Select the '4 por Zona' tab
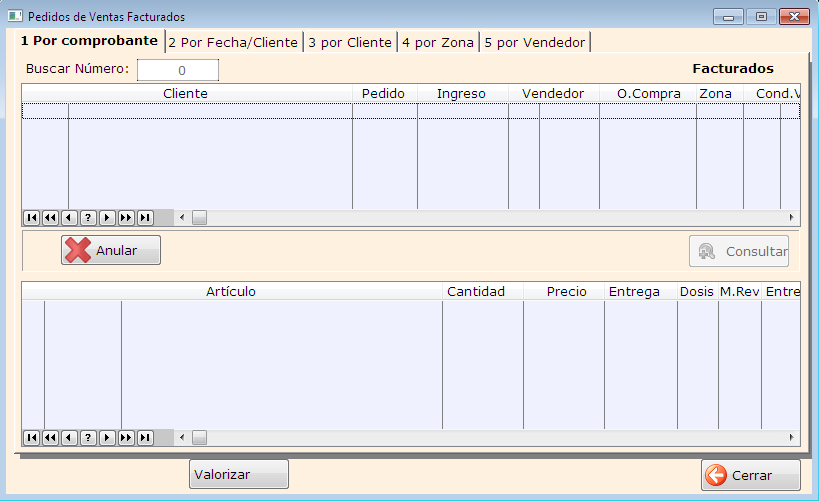Viewport: 819px width, 501px height. pos(438,42)
